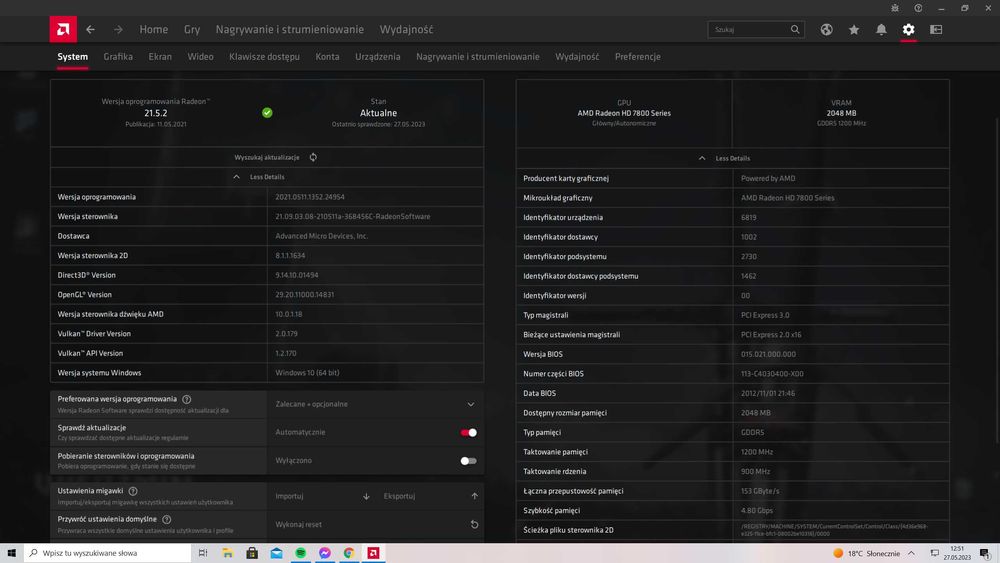Open Gry menu item

192,29
